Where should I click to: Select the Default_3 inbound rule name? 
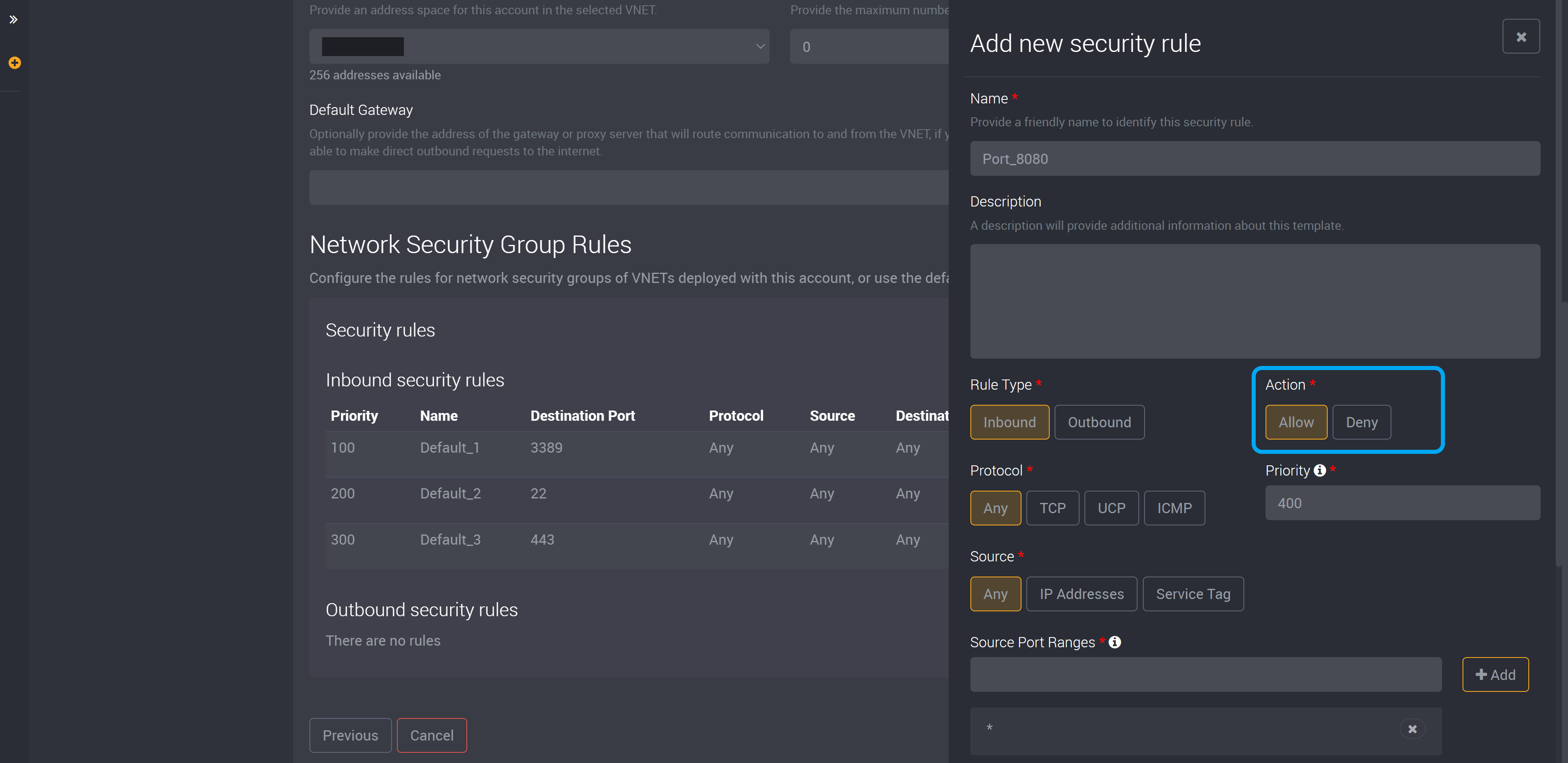(450, 539)
